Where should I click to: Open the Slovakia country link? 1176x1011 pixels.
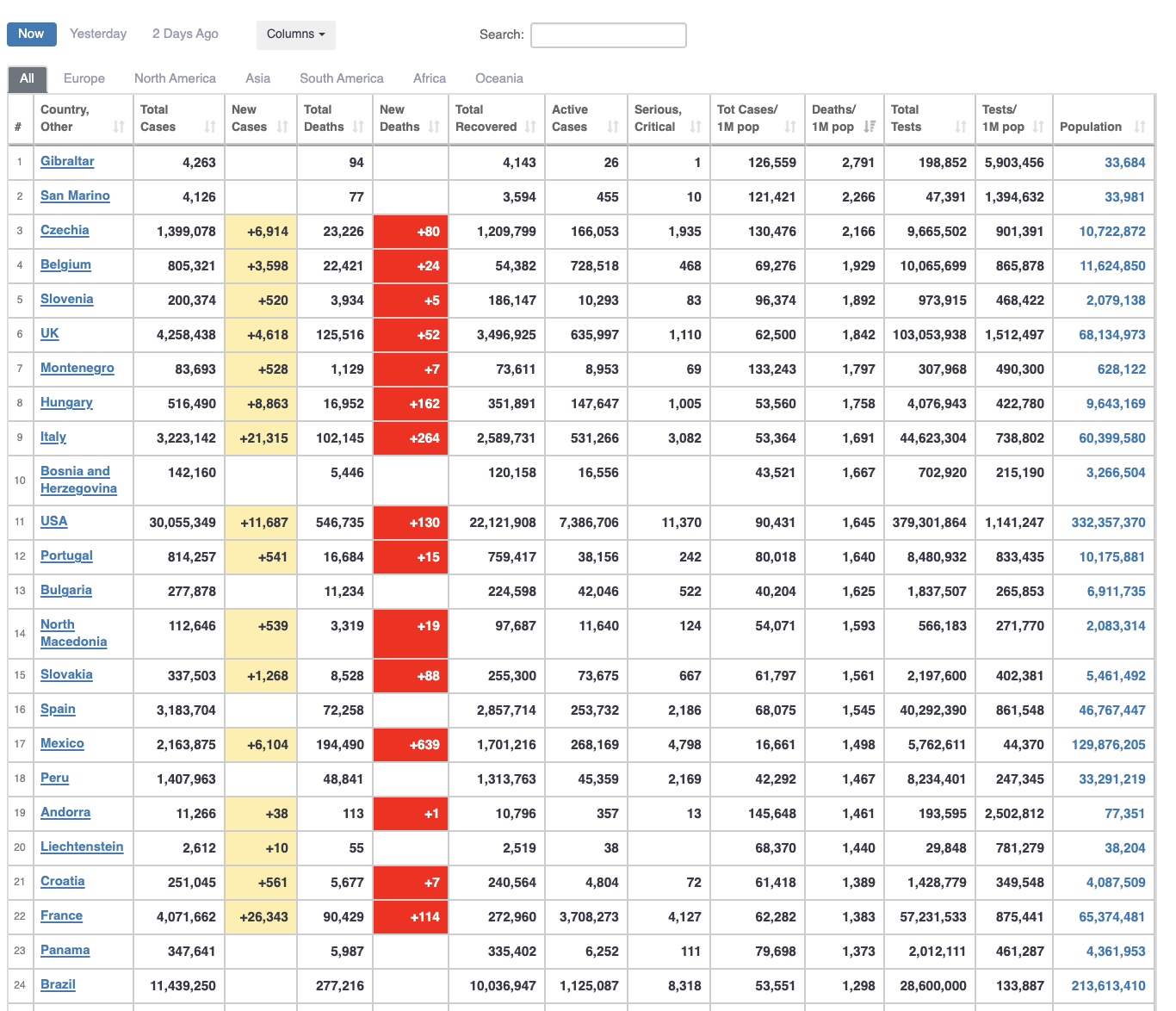[x=66, y=674]
